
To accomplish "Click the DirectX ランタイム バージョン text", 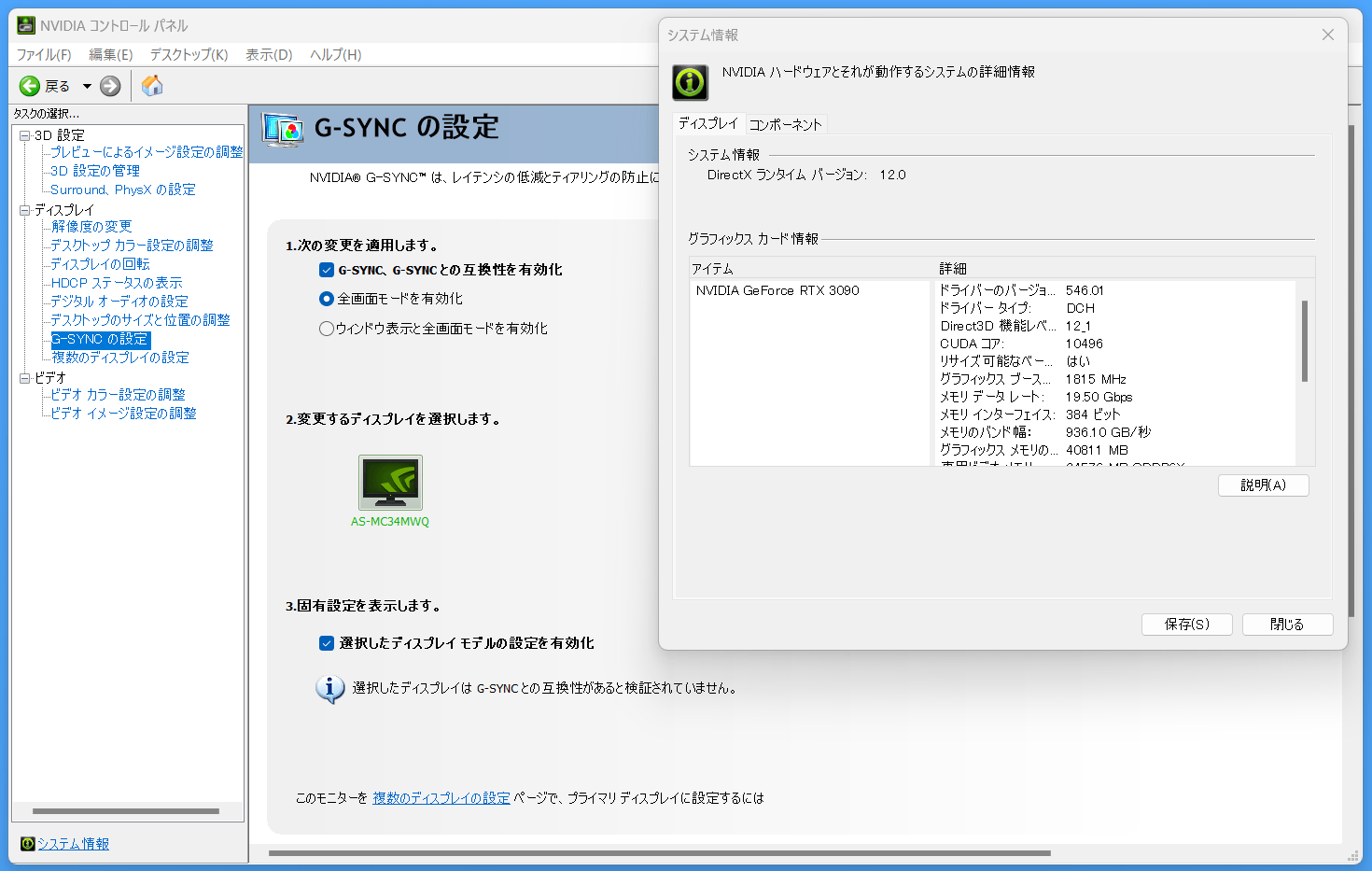I will click(x=806, y=176).
